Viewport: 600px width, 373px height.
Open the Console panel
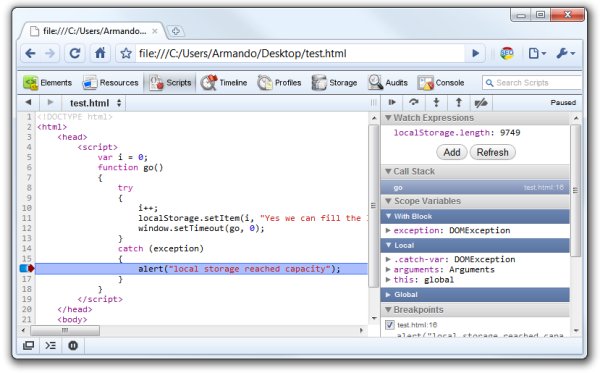(x=441, y=83)
